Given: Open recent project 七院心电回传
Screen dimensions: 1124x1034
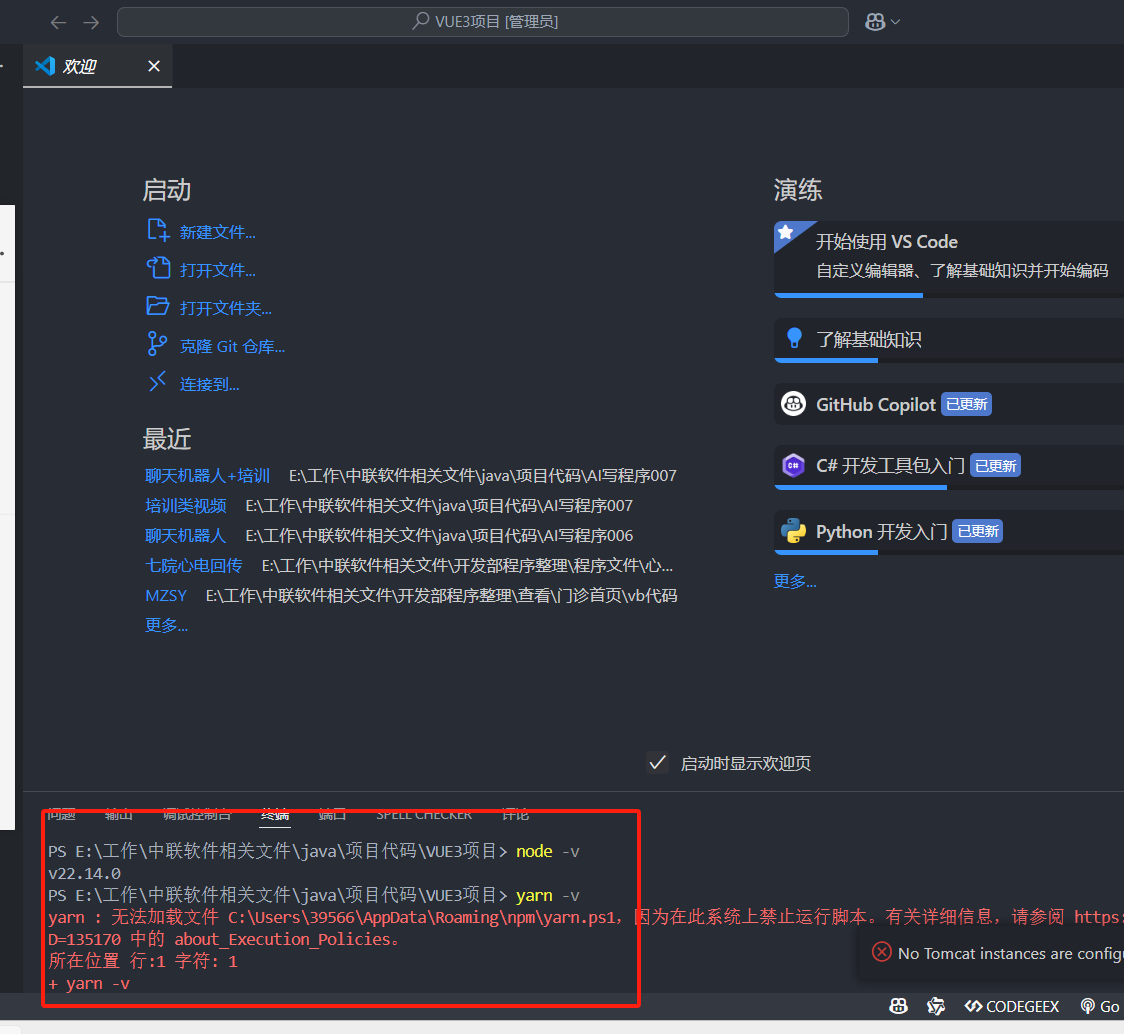Looking at the screenshot, I should click(x=194, y=566).
